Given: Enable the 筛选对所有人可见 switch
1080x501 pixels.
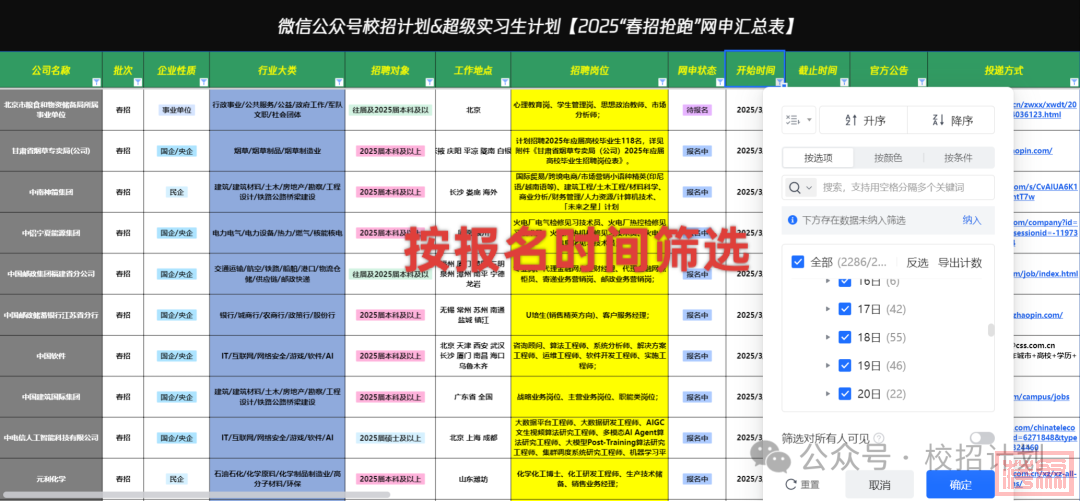Looking at the screenshot, I should pyautogui.click(x=982, y=438).
